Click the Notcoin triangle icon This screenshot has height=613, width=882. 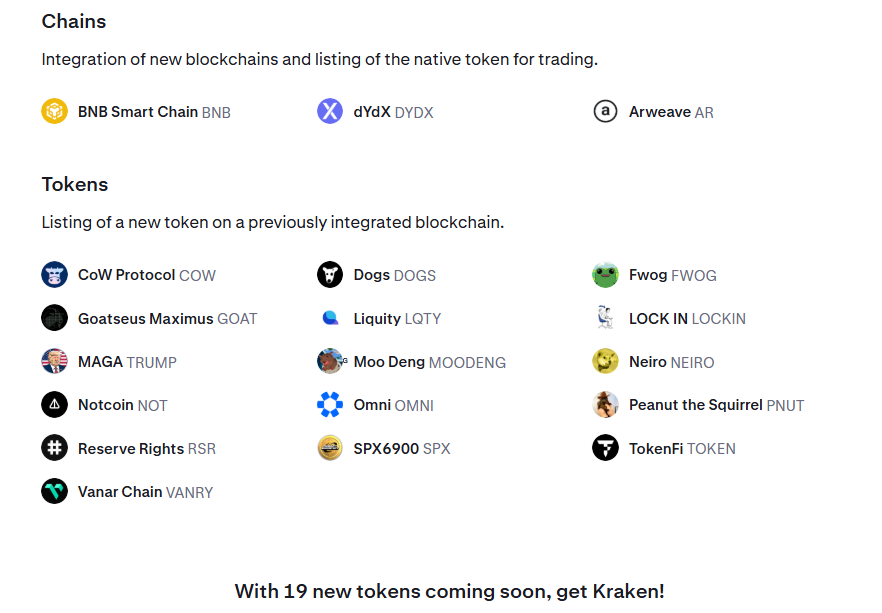54,405
